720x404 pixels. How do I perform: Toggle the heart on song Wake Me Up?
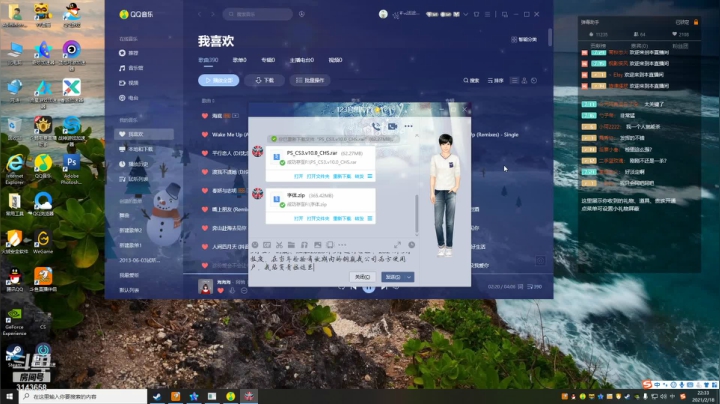pos(205,135)
